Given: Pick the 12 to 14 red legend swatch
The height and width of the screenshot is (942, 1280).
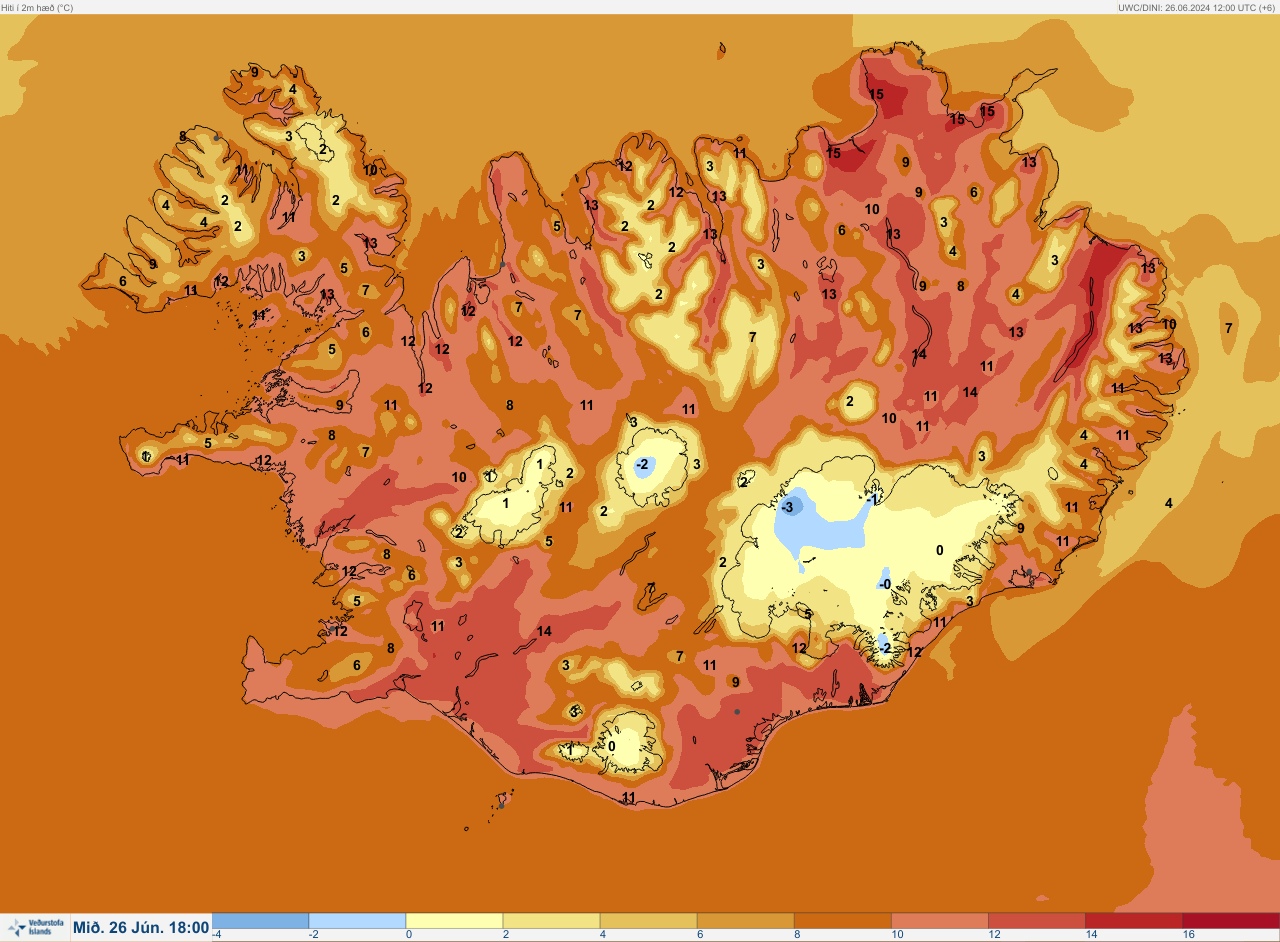Looking at the screenshot, I should 1036,921.
